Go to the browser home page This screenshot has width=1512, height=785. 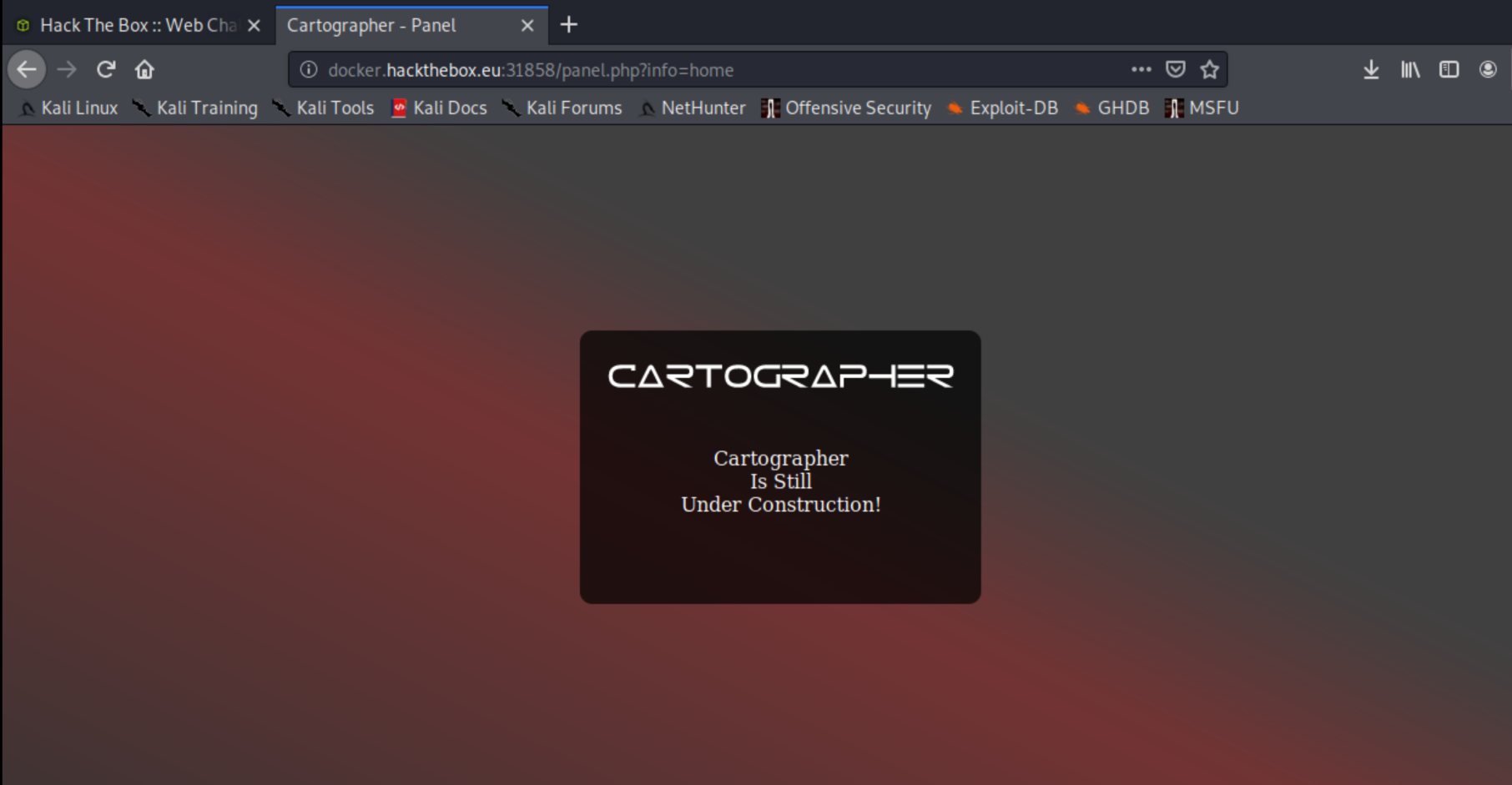[x=144, y=69]
